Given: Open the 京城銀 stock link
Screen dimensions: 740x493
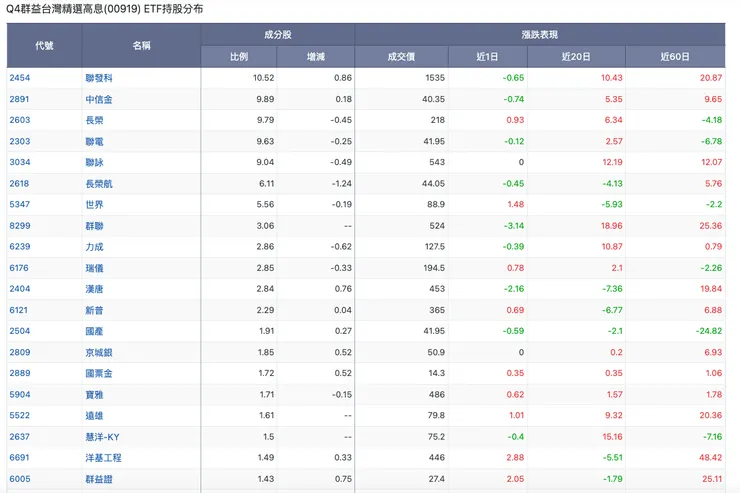Looking at the screenshot, I should 99,353.
